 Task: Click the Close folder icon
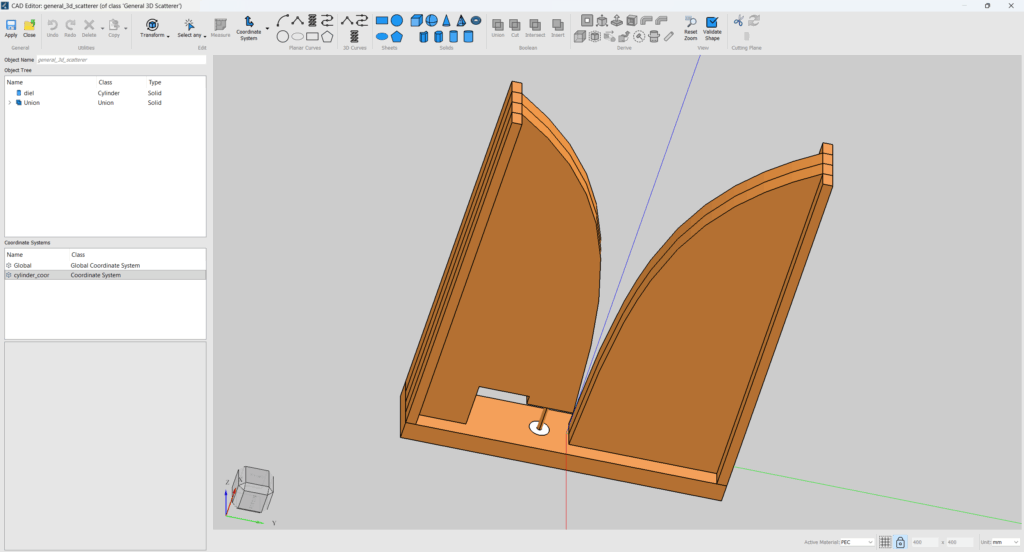29,27
